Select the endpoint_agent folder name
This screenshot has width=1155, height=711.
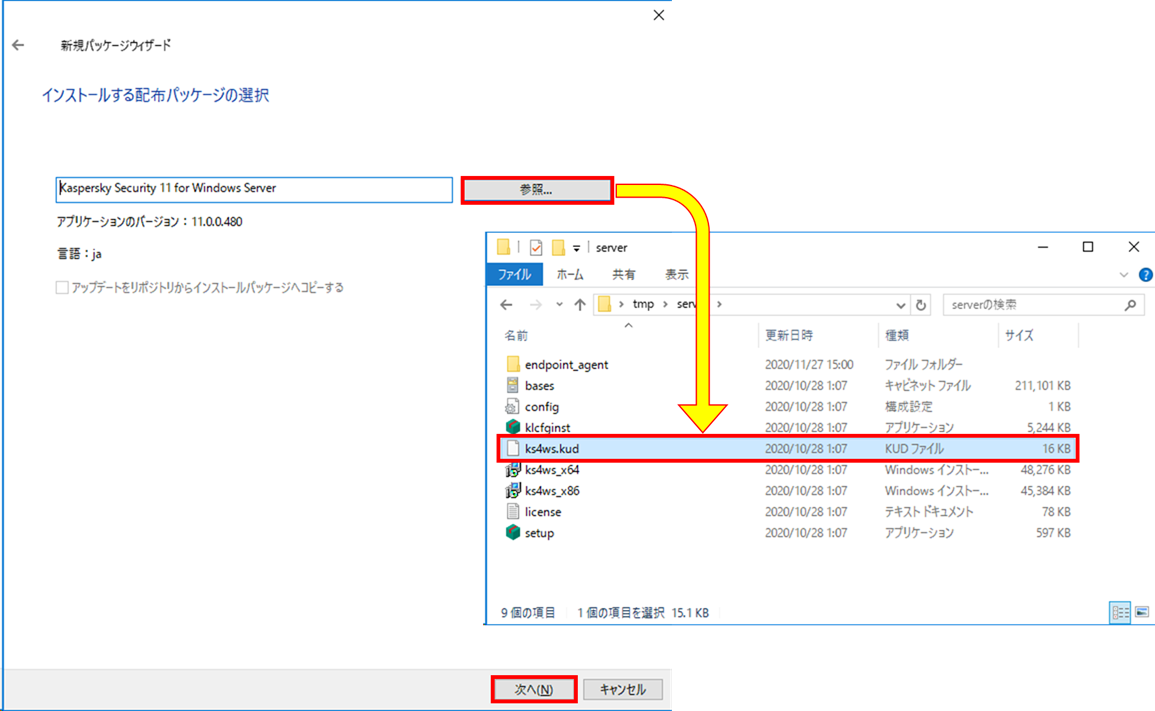[x=566, y=365]
